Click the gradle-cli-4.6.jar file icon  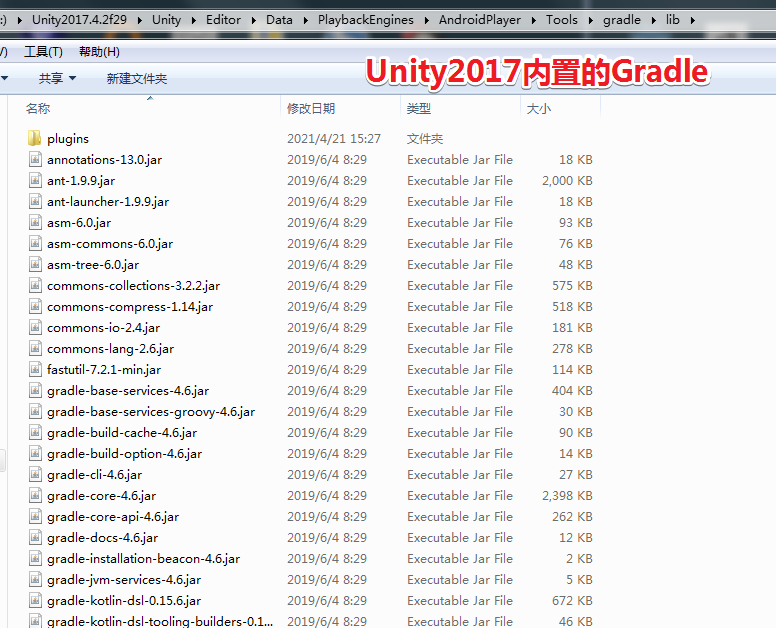pos(35,474)
